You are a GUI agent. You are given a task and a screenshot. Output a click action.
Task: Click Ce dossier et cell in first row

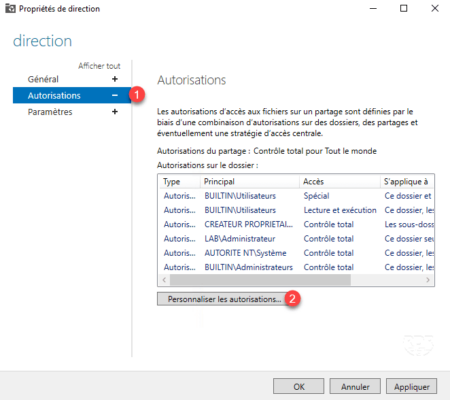(x=408, y=196)
